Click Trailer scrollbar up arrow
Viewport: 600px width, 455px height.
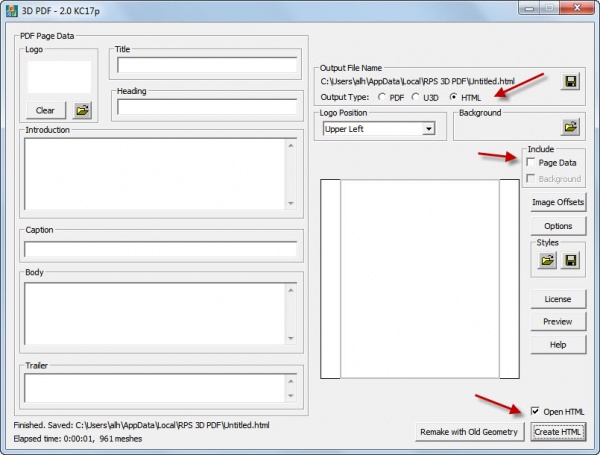[291, 381]
